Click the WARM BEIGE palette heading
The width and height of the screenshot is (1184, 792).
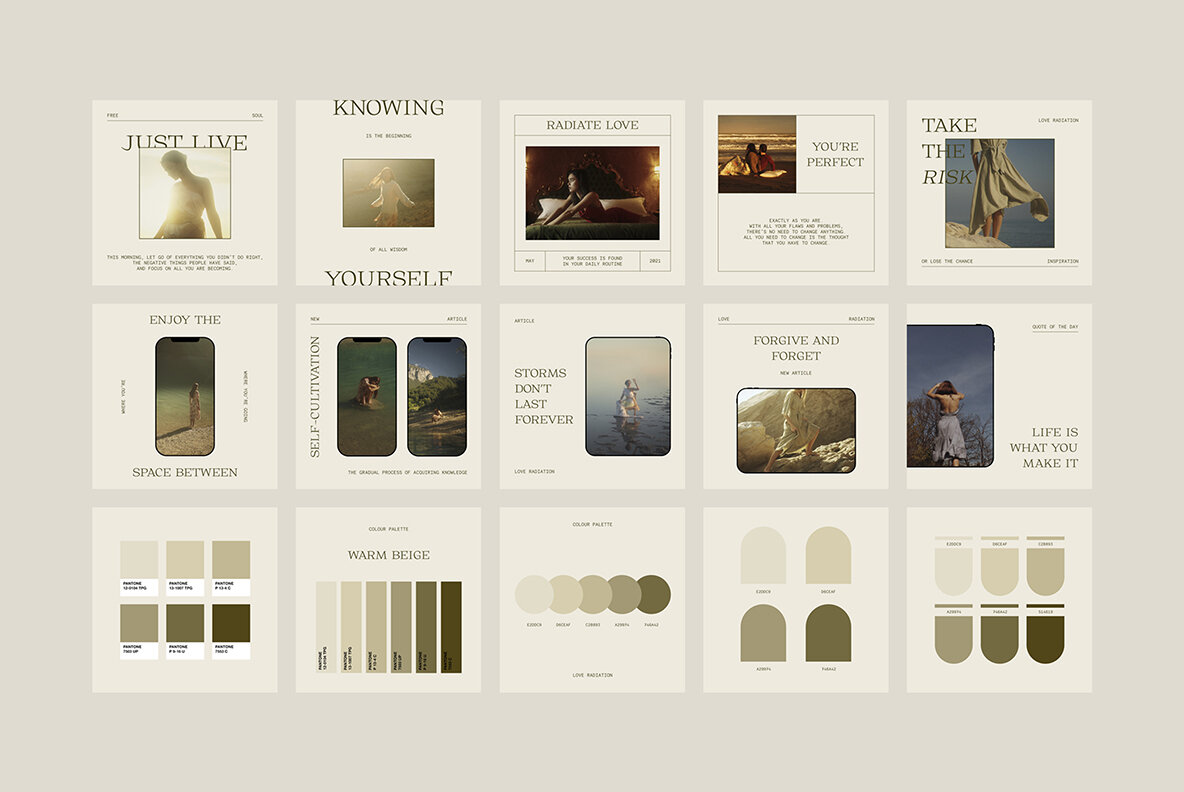pos(387,555)
